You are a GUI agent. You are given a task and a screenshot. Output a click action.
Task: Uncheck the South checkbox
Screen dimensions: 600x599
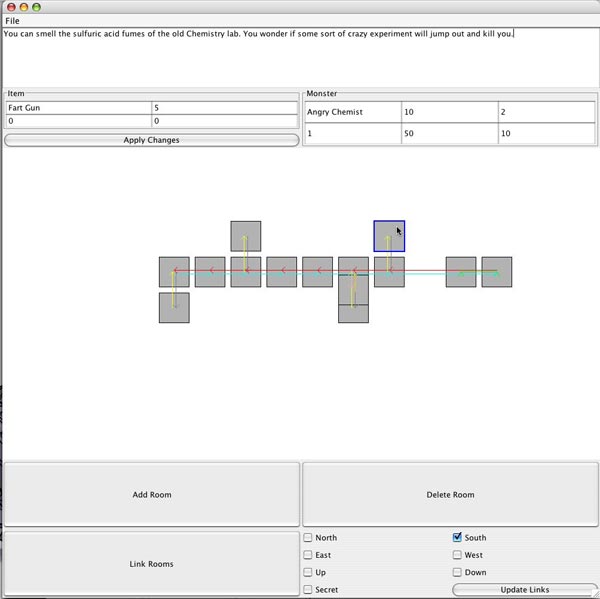457,537
